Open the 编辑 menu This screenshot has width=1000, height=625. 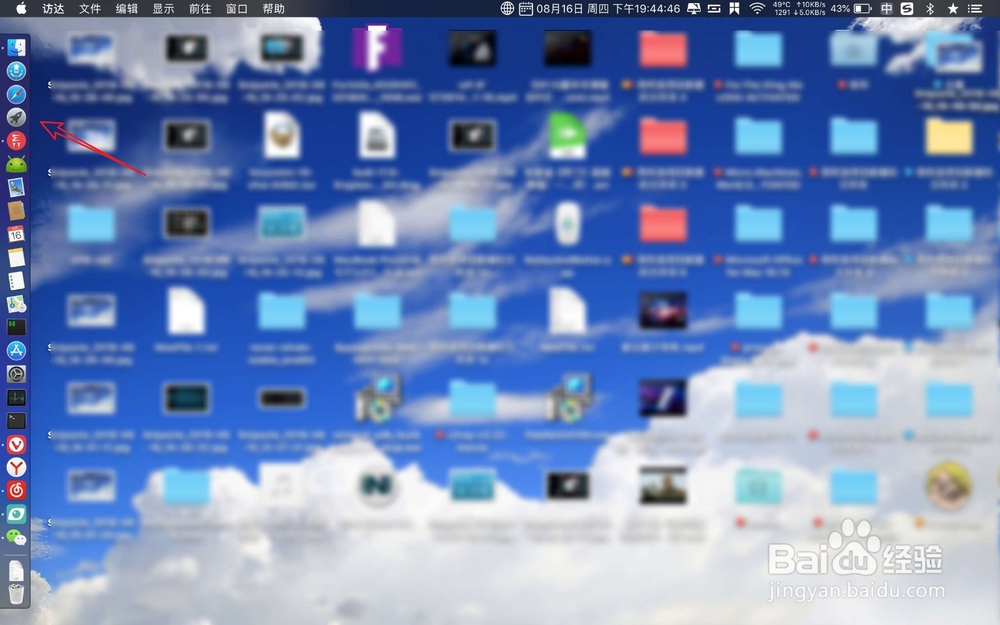127,8
